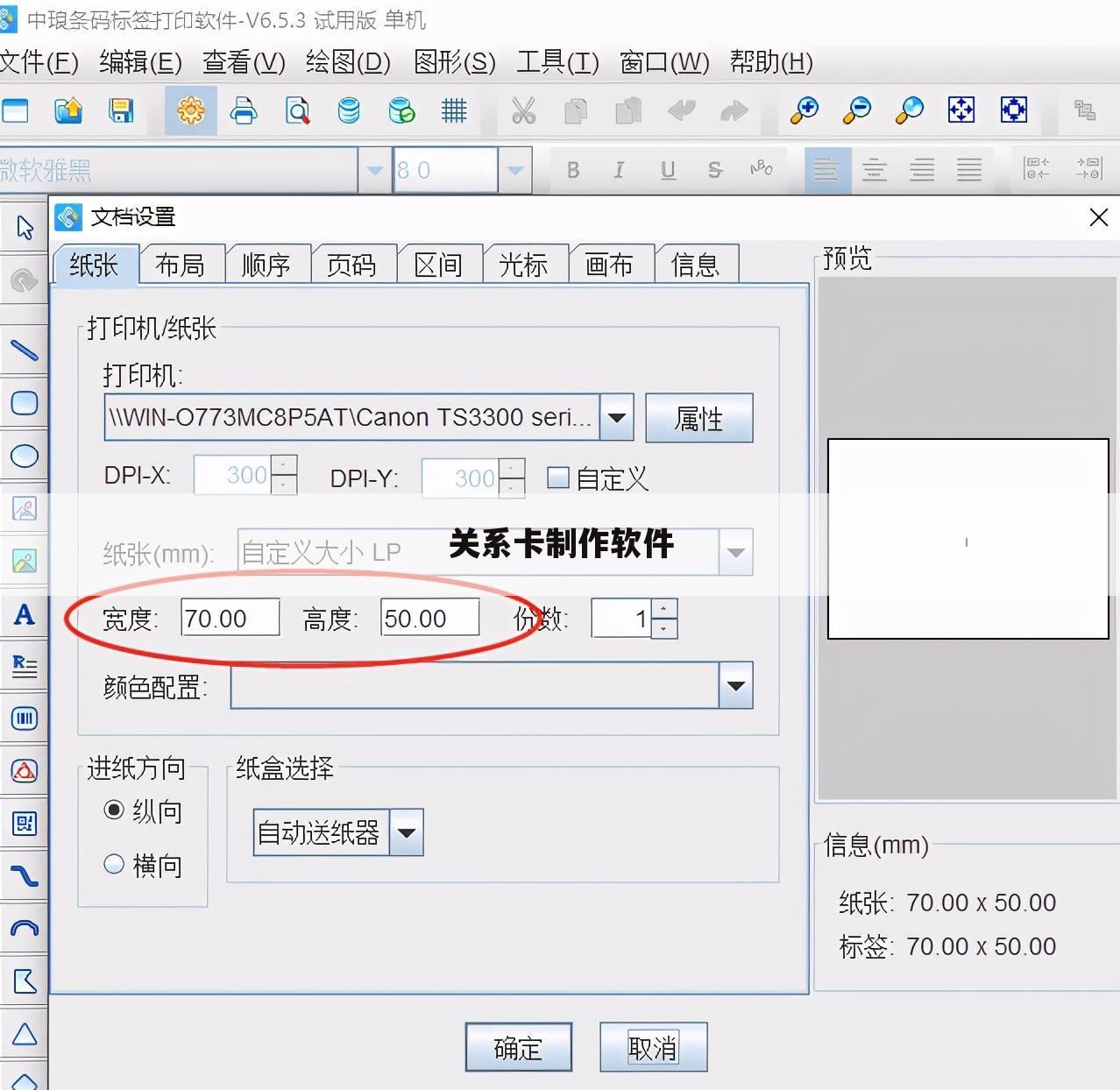Click the 宽度 input field showing 70.00
The height and width of the screenshot is (1090, 1120).
point(230,618)
